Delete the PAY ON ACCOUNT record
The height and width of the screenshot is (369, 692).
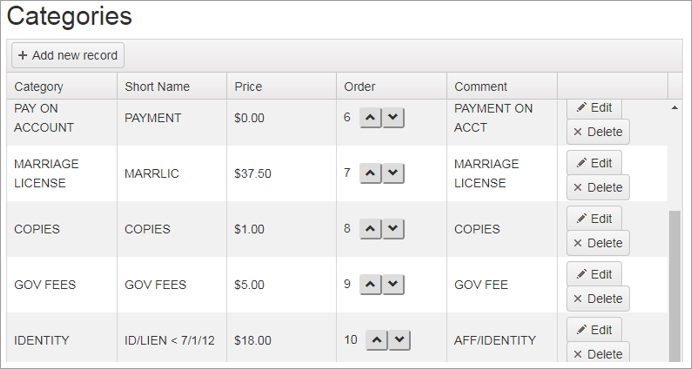[598, 132]
